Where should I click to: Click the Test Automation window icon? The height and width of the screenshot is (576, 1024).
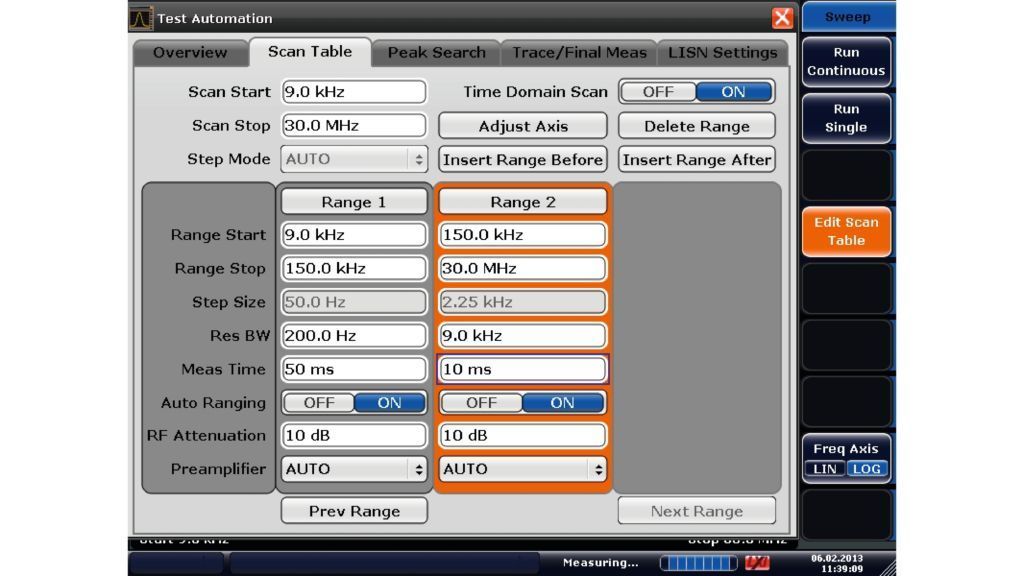(x=141, y=18)
